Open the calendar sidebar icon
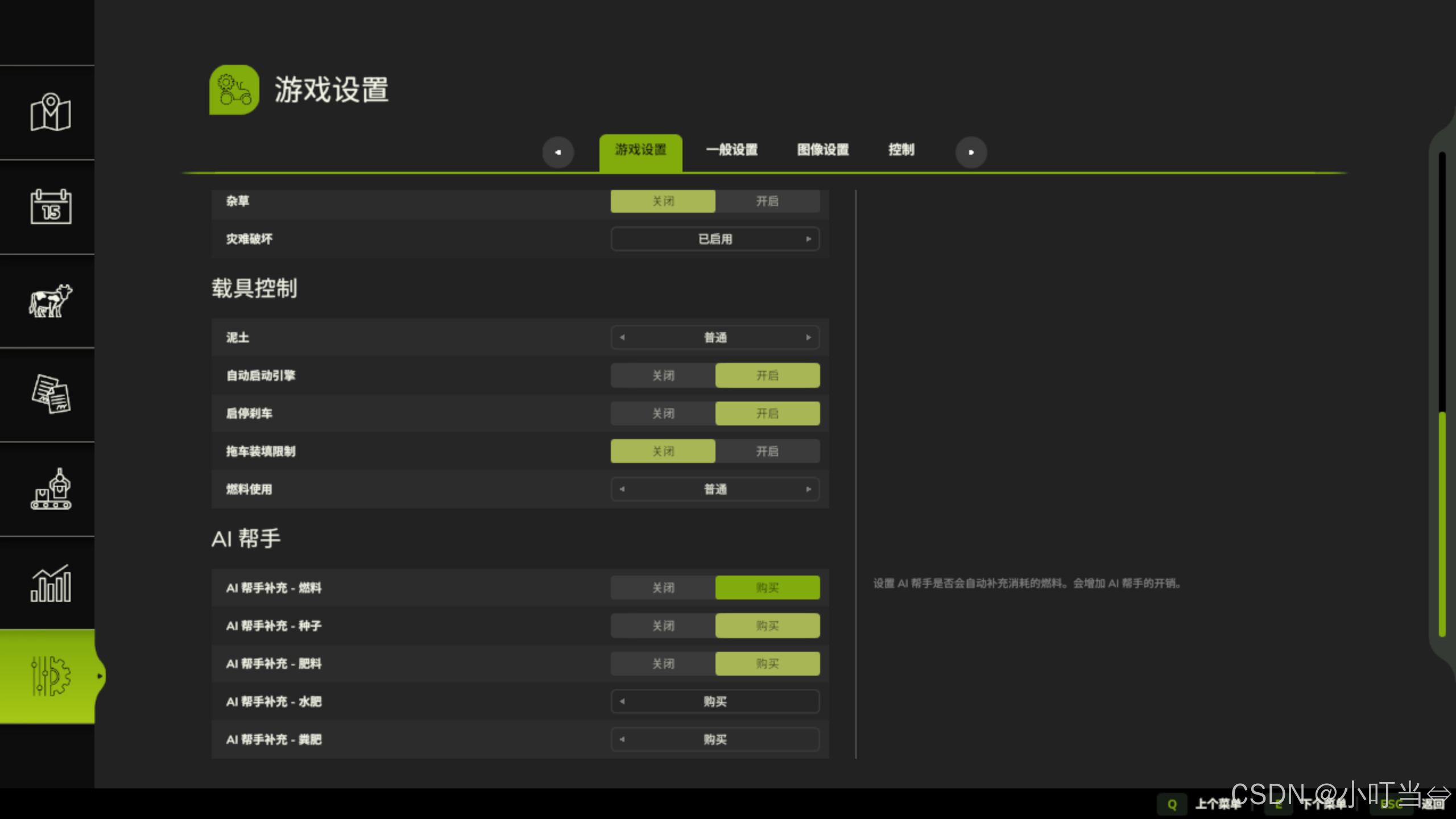The image size is (1456, 819). tap(50, 206)
